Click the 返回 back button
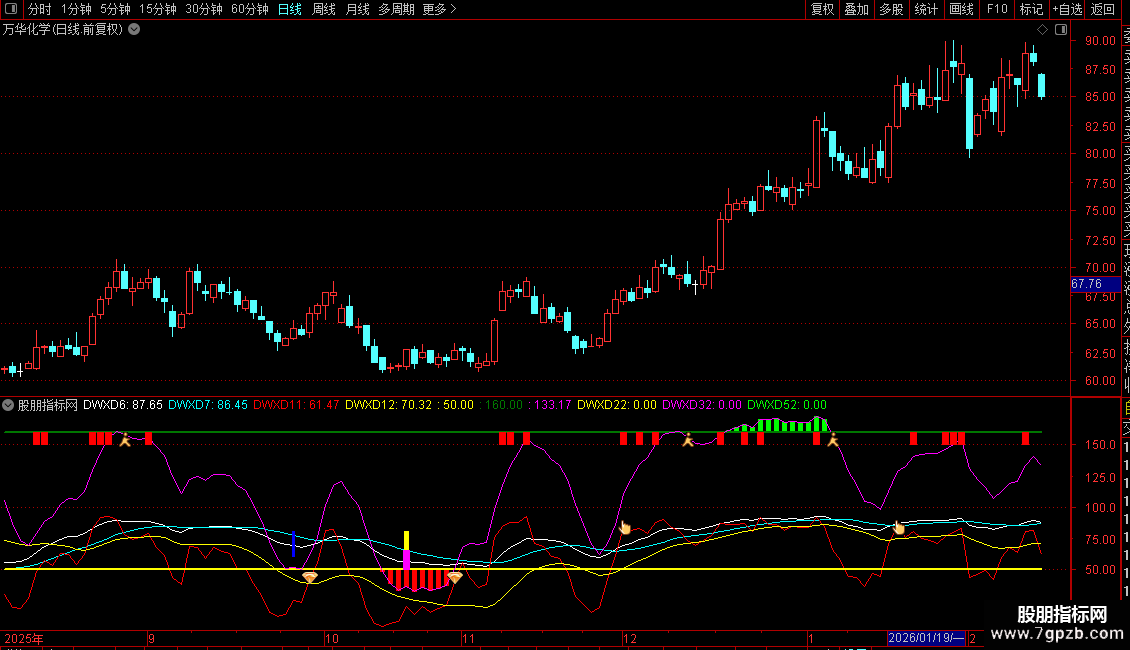1130x650 pixels. [1103, 9]
